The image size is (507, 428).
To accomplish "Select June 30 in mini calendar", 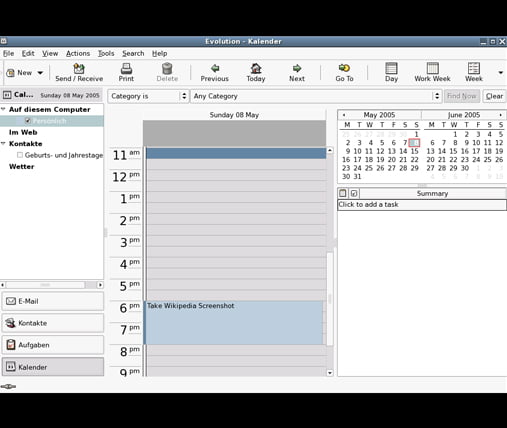I will point(465,168).
